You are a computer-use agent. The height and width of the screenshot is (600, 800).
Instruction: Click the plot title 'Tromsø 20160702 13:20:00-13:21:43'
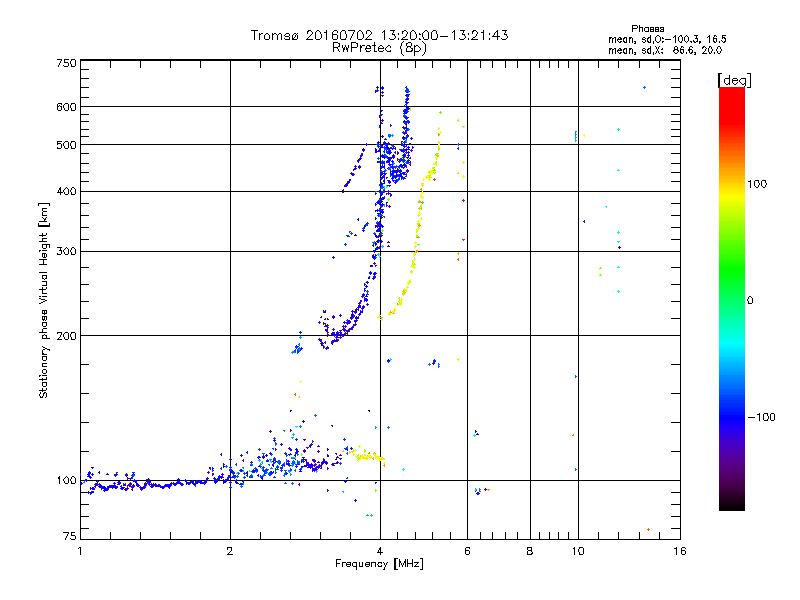[379, 35]
